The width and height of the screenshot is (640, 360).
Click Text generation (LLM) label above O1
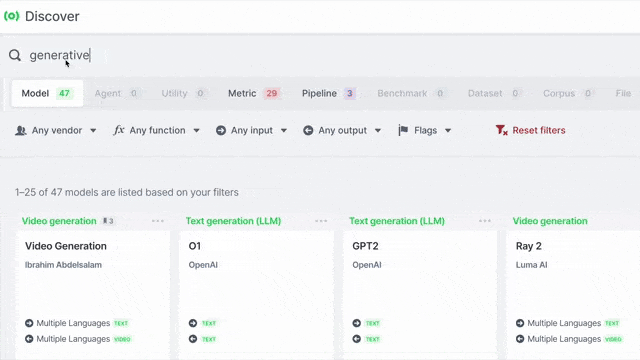point(233,221)
